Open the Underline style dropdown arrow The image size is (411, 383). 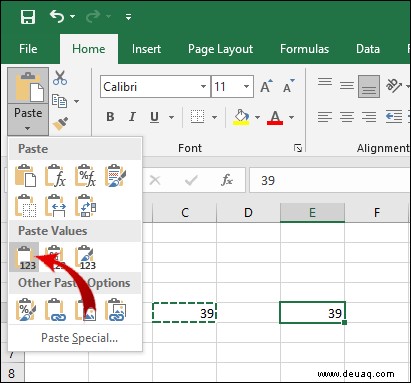171,117
